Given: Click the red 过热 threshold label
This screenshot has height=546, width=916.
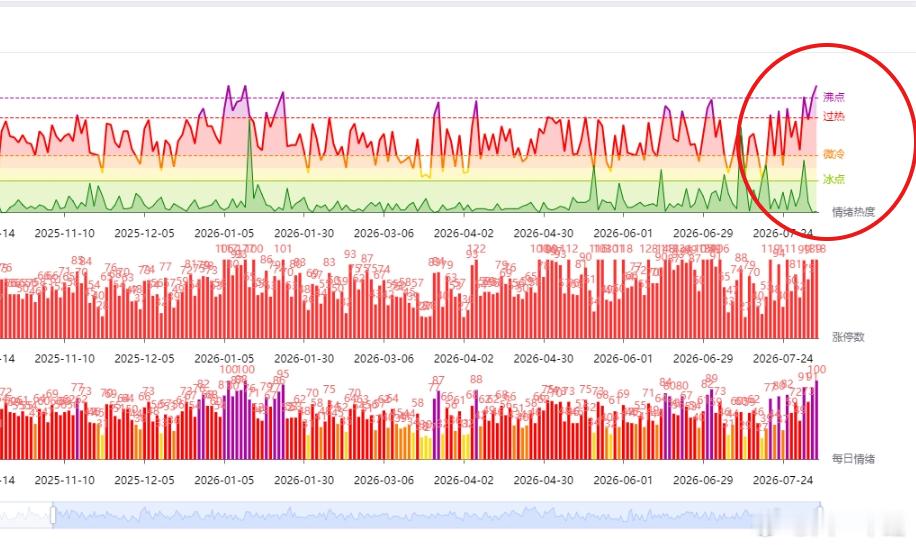Looking at the screenshot, I should (x=834, y=116).
